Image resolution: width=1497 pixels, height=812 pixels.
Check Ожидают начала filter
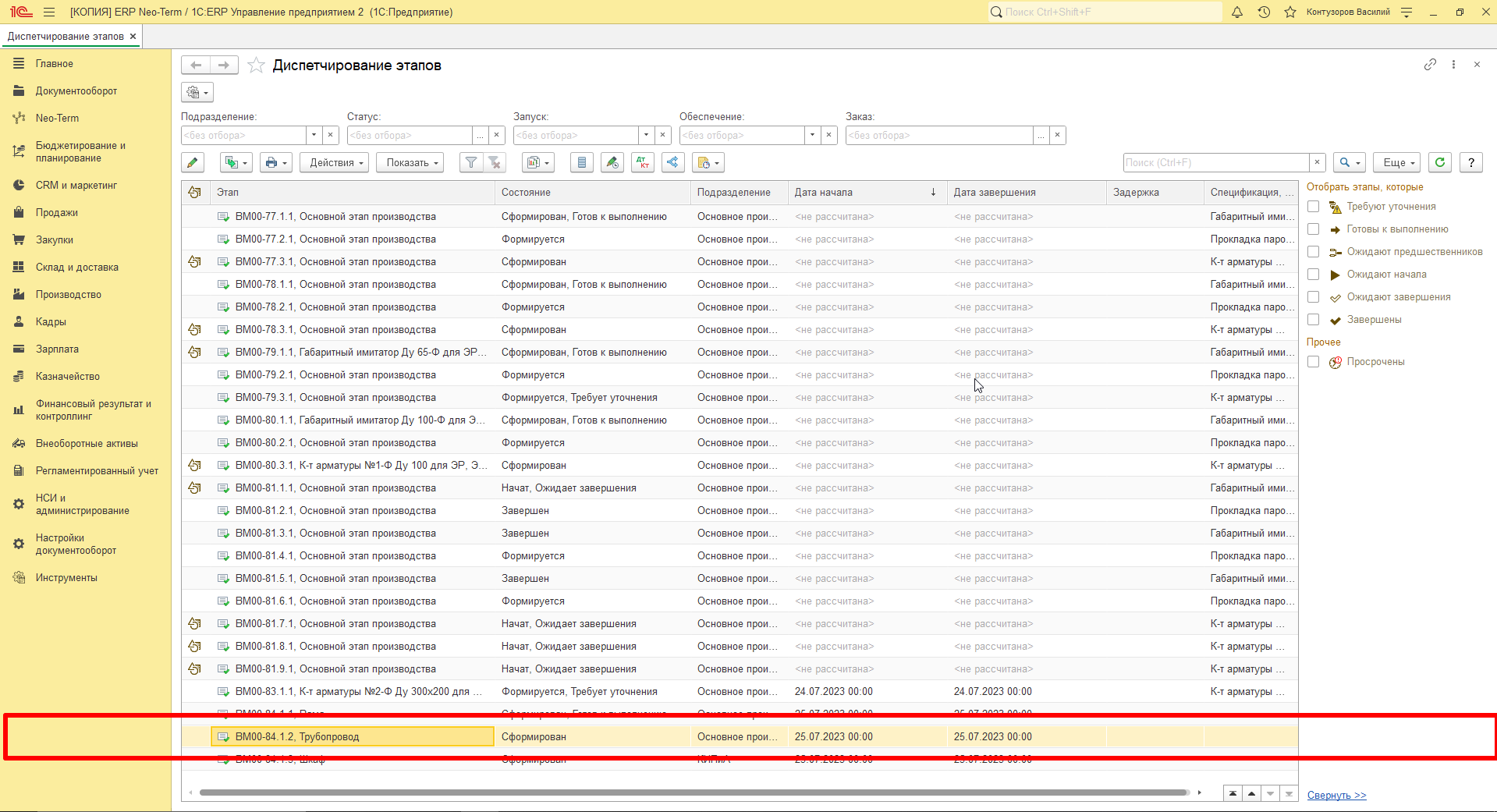point(1314,275)
